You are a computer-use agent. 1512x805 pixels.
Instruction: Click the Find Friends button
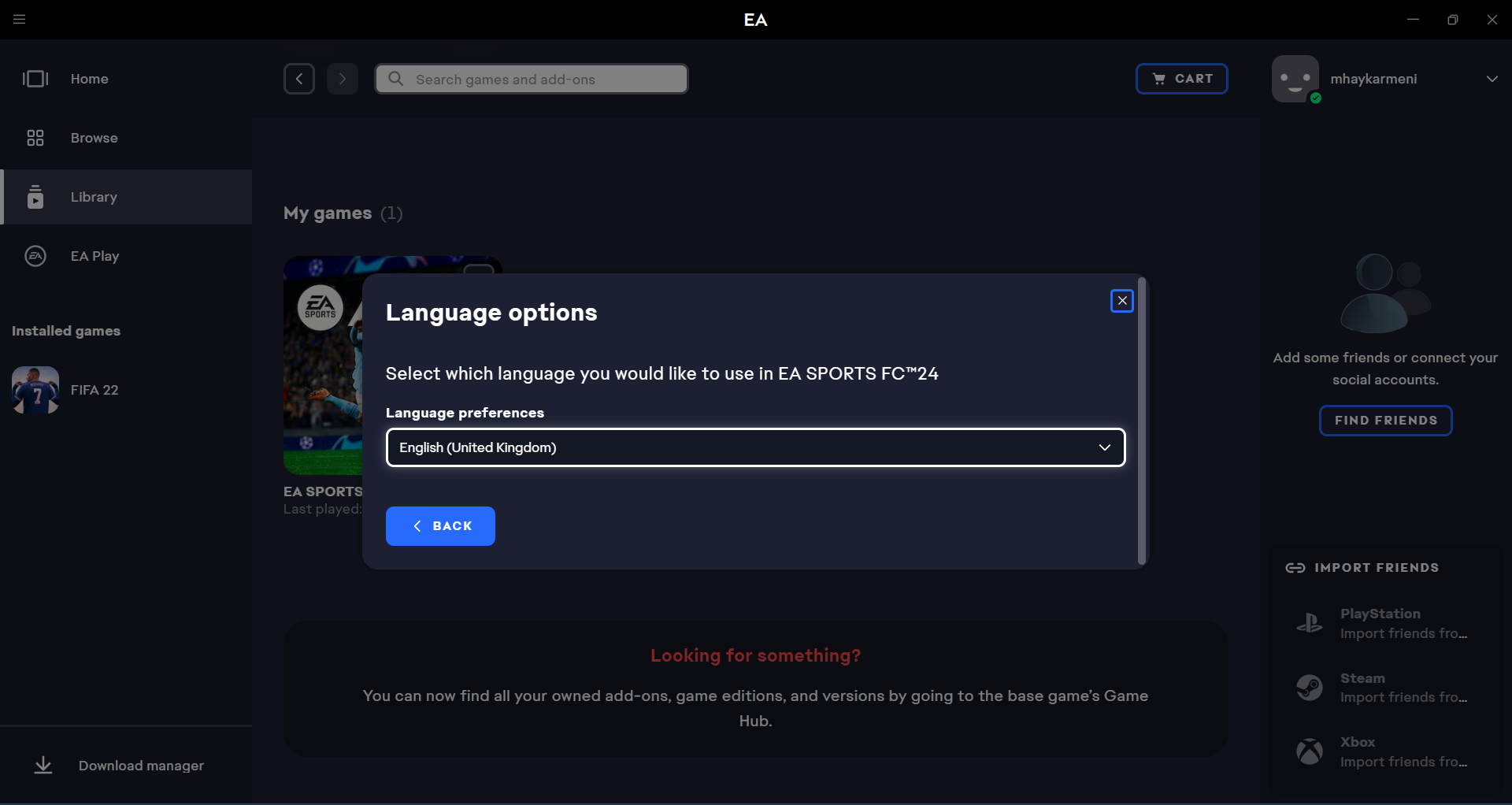(x=1386, y=421)
